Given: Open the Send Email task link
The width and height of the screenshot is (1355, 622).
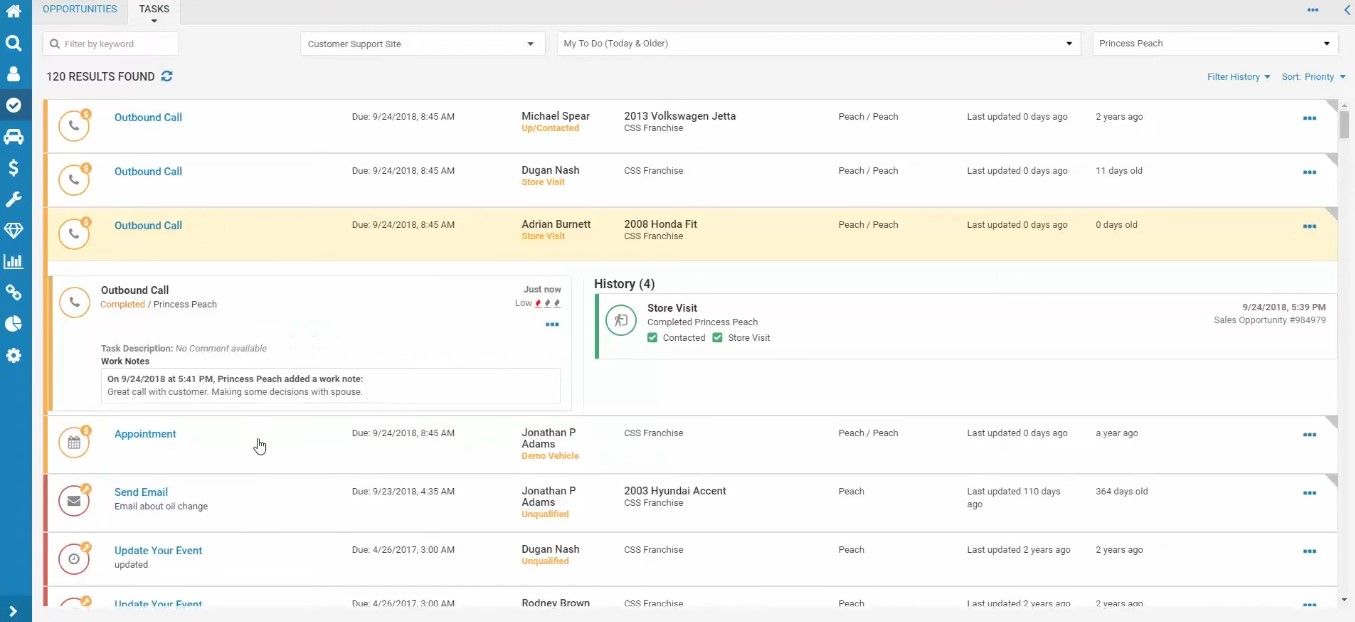Looking at the screenshot, I should [141, 492].
